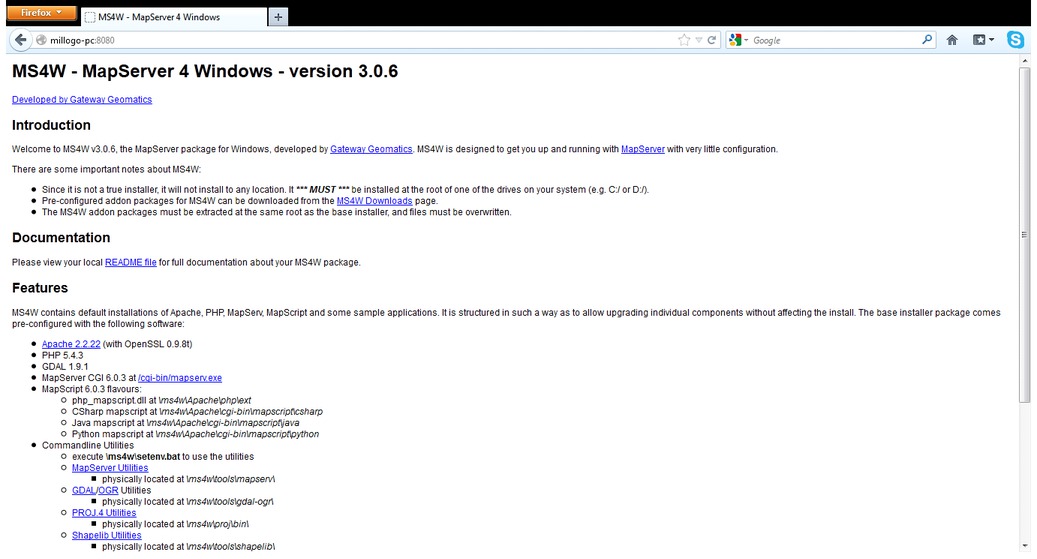Follow the MapServer link in introduction
1037x559 pixels.
pyautogui.click(x=643, y=150)
